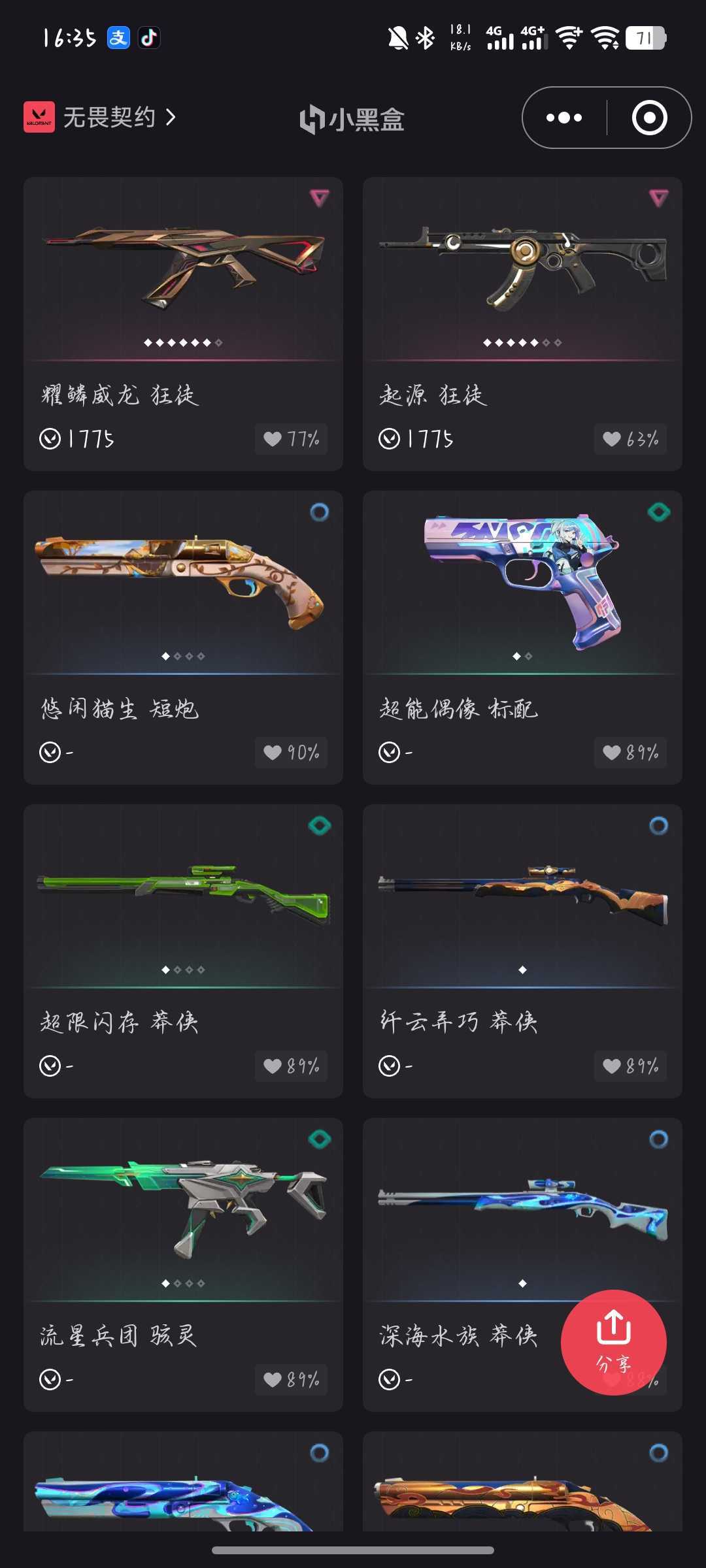Like 起源 狂徒 skin showing 63%

pos(630,439)
